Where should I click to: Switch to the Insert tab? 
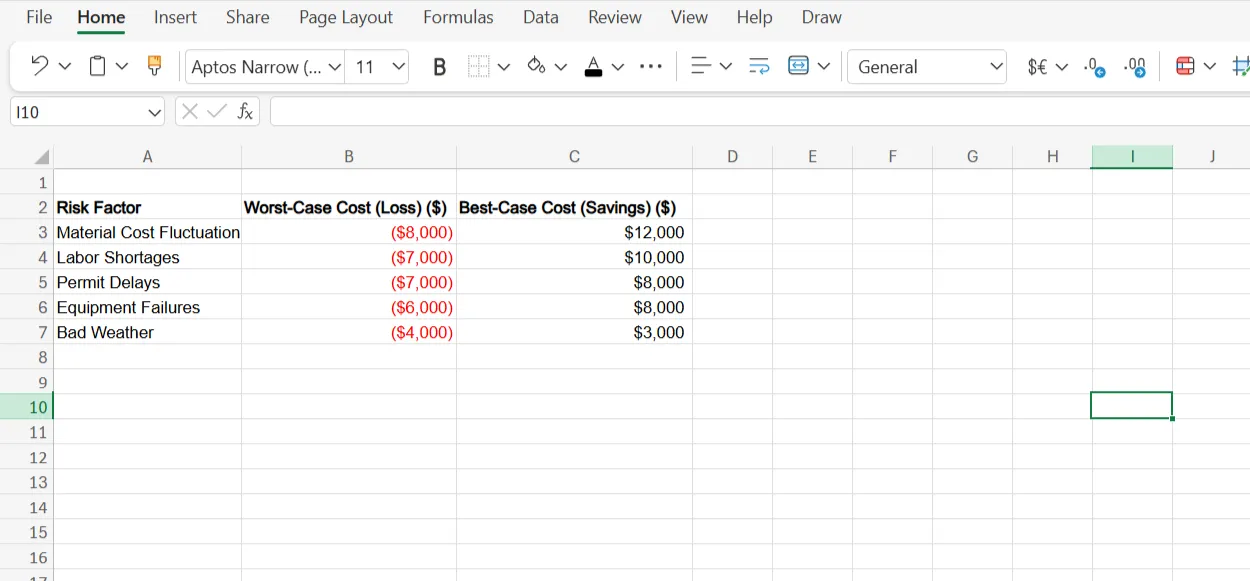175,17
